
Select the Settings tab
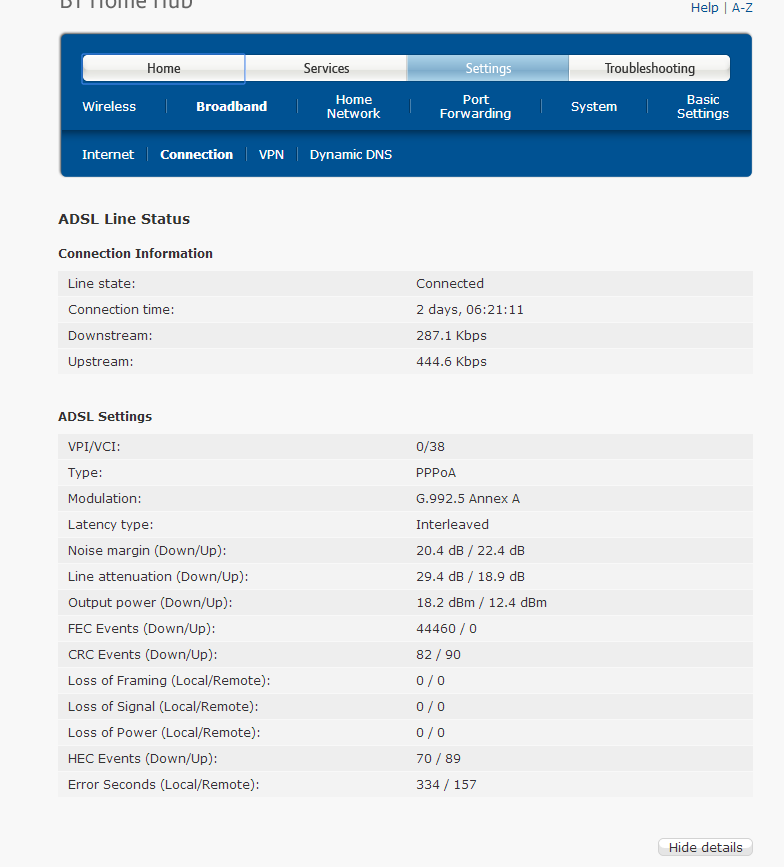[488, 69]
